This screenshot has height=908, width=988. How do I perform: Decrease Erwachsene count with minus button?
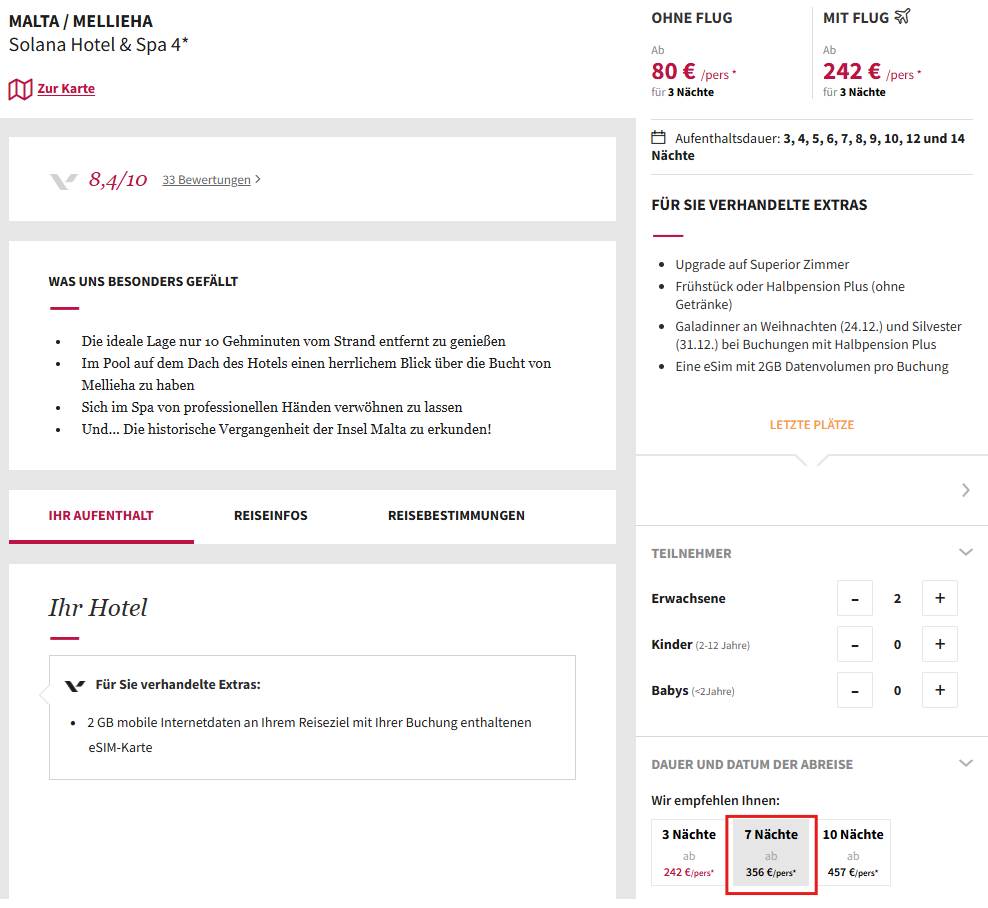(854, 598)
